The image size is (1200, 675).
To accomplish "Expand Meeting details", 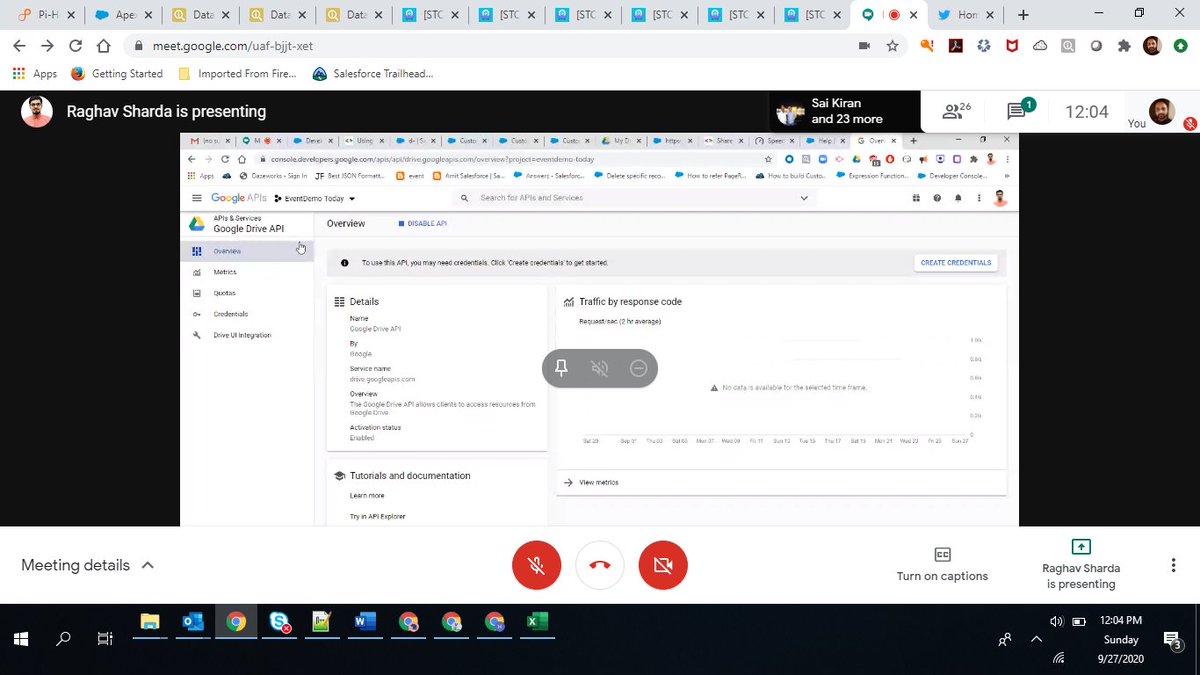I will [x=88, y=565].
